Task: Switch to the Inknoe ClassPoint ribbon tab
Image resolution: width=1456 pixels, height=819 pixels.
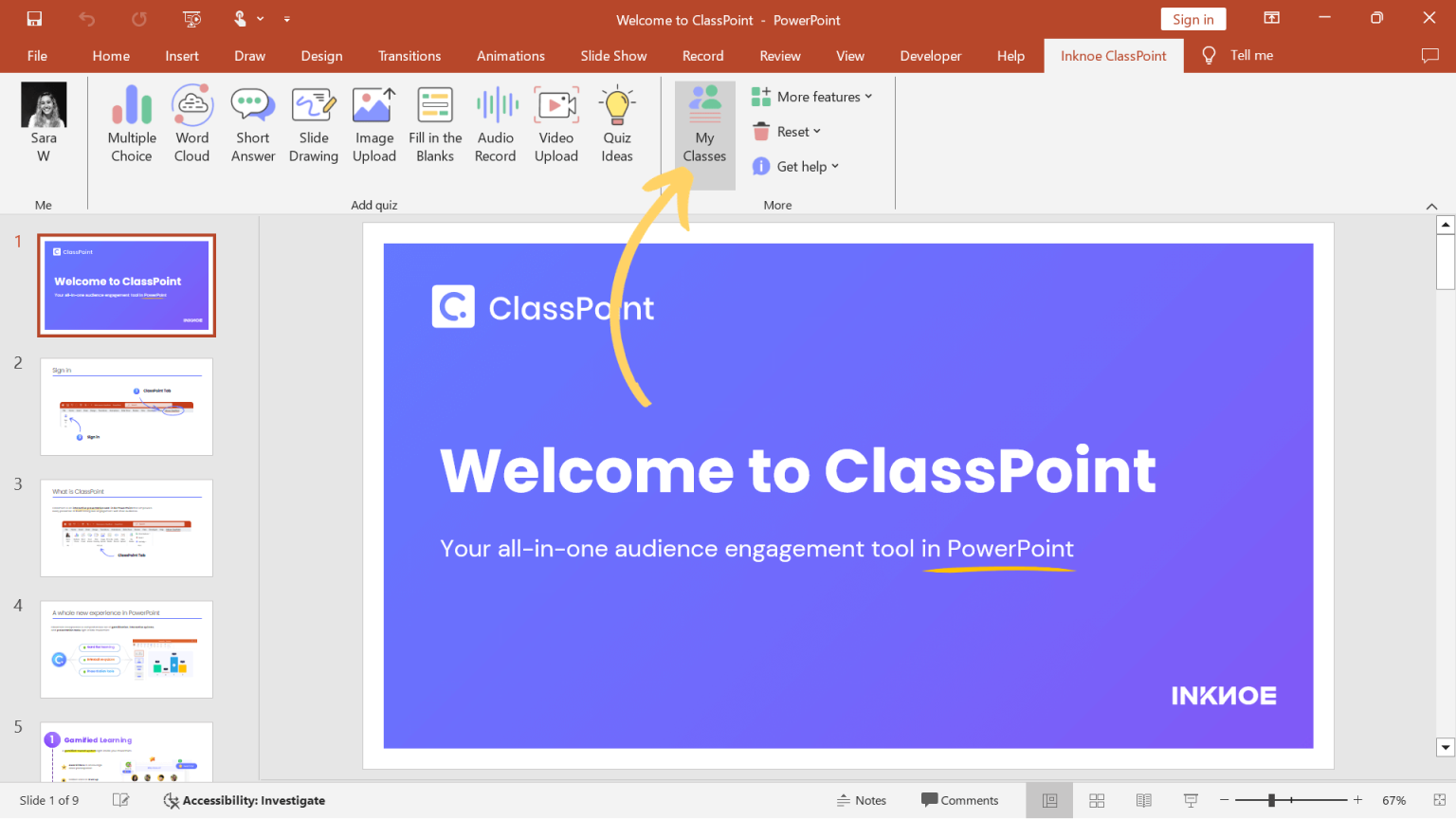Action: (1113, 55)
